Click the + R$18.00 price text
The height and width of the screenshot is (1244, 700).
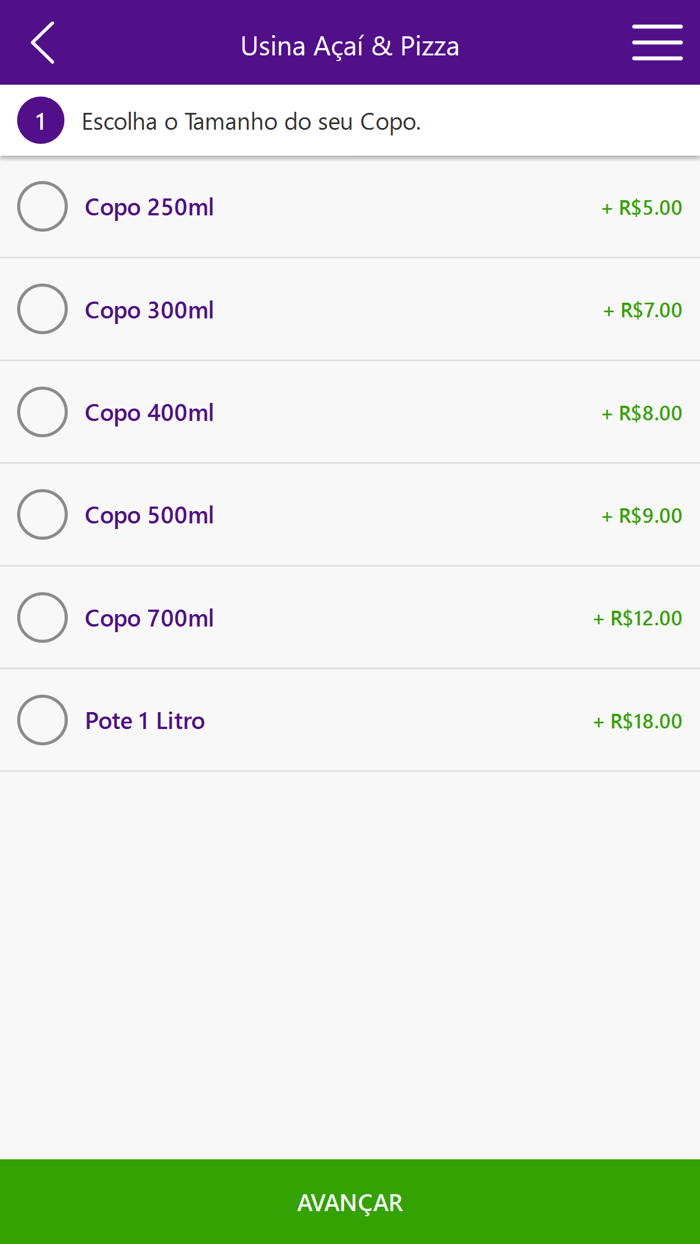638,721
